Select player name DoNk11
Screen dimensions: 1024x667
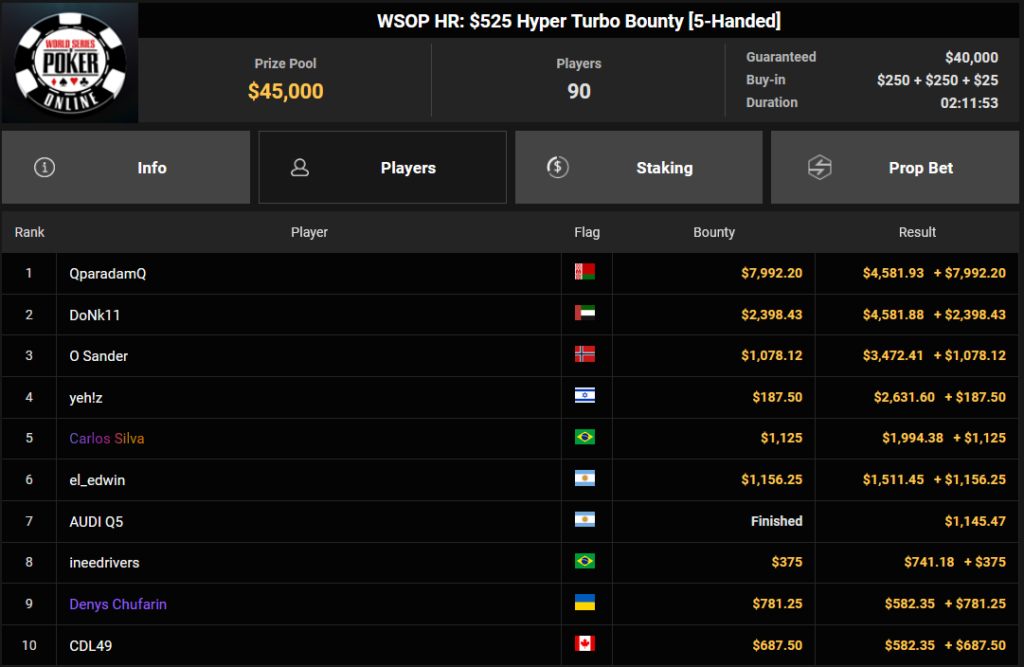(x=95, y=315)
